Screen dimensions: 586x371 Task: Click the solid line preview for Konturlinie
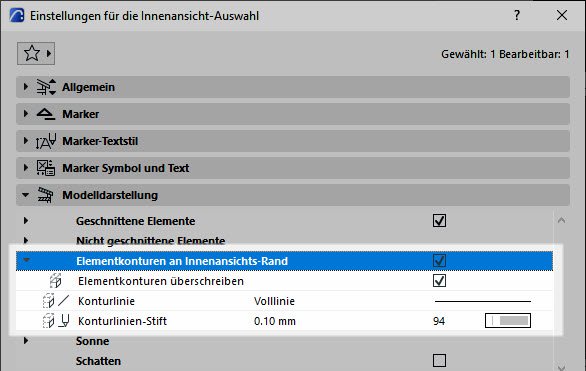[482, 301]
